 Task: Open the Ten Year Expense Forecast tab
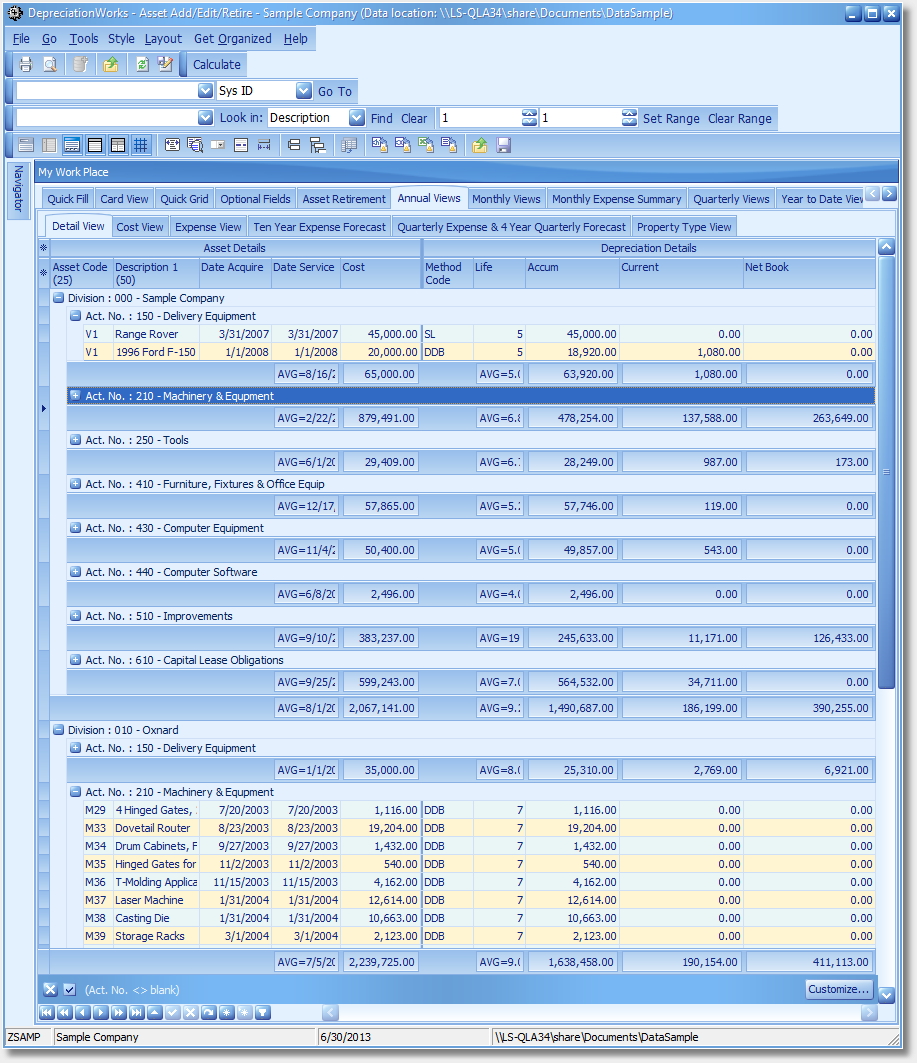(x=319, y=227)
